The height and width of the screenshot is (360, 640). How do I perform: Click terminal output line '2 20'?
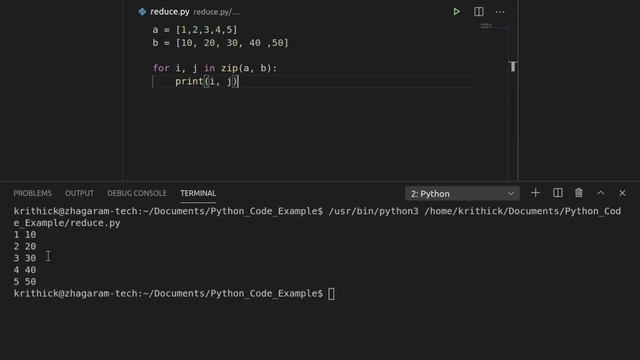click(x=25, y=247)
